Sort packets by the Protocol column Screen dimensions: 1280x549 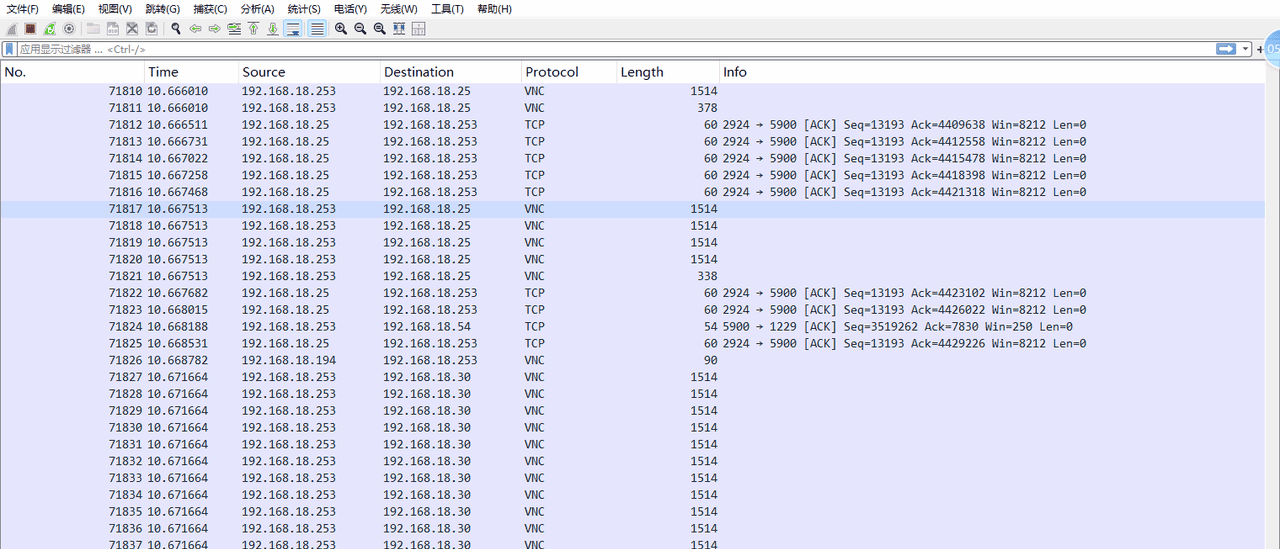point(552,72)
